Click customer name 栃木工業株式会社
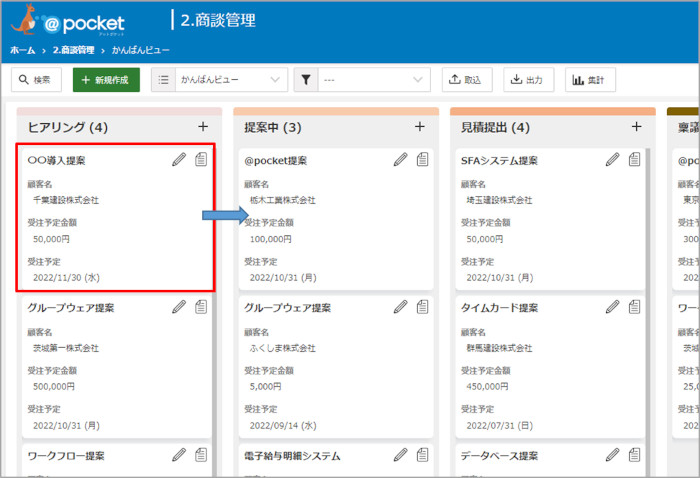Viewport: 700px width, 478px height. click(x=283, y=200)
